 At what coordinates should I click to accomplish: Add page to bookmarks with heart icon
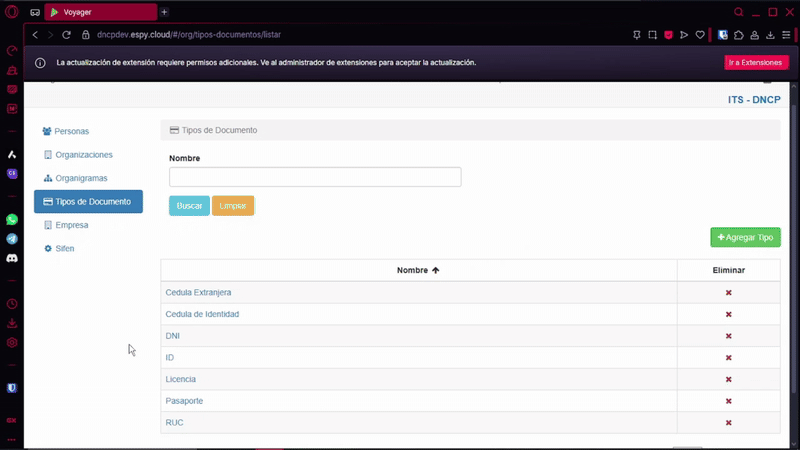(700, 35)
